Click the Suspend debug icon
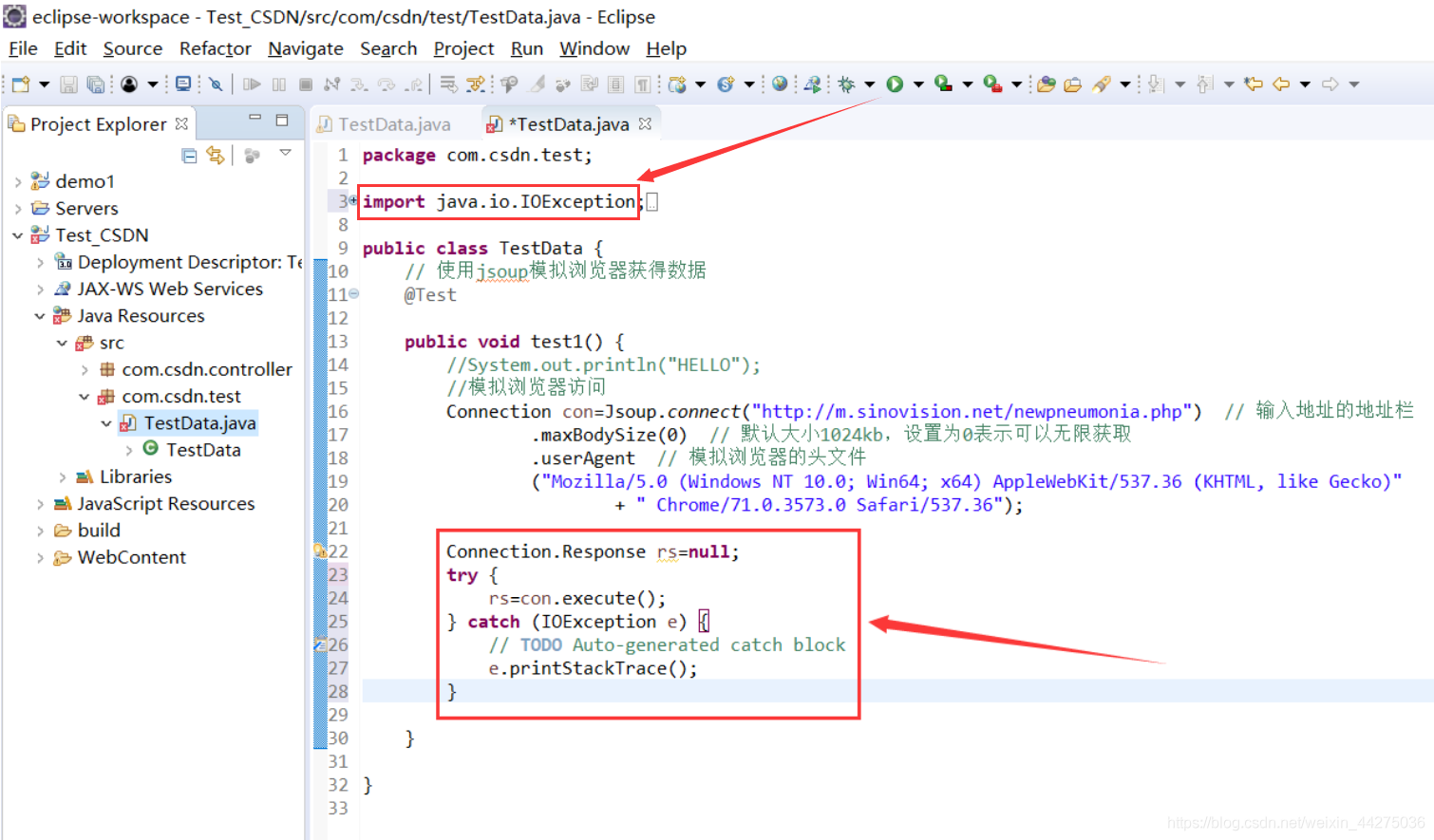 [279, 84]
